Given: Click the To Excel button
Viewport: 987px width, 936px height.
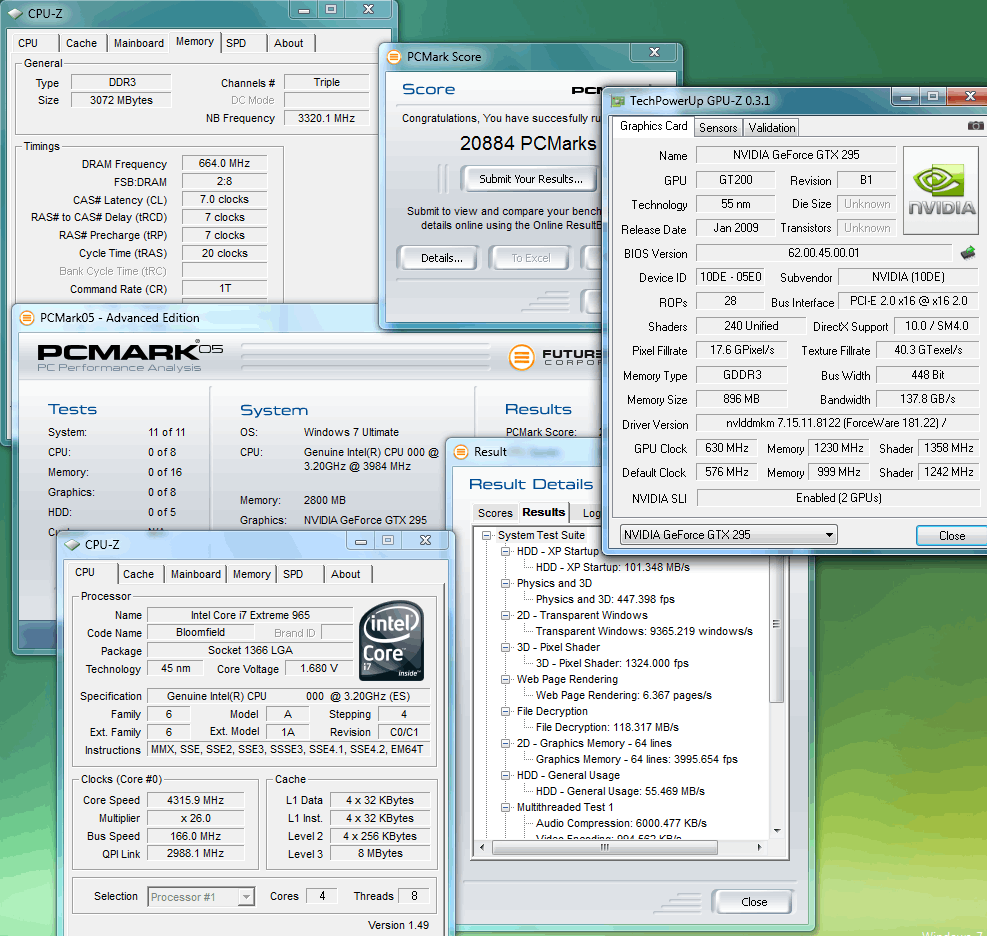Looking at the screenshot, I should (531, 258).
